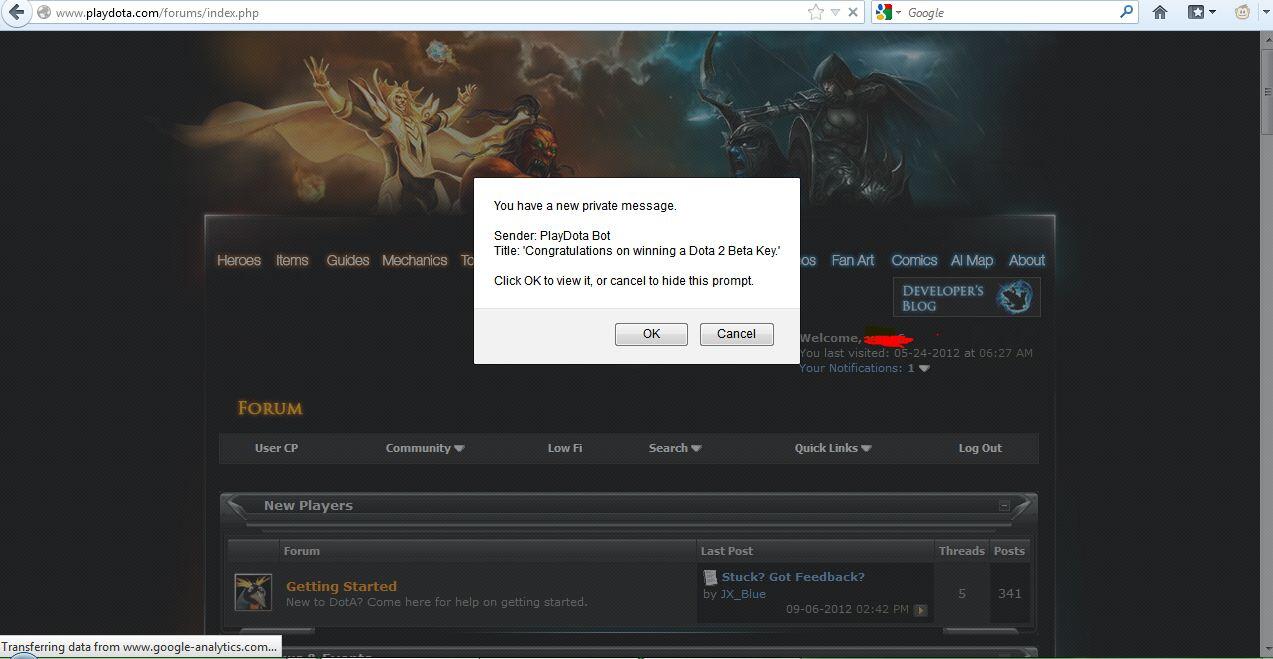Click the smiley face toolbar icon
Image resolution: width=1273 pixels, height=659 pixels.
tap(1243, 12)
